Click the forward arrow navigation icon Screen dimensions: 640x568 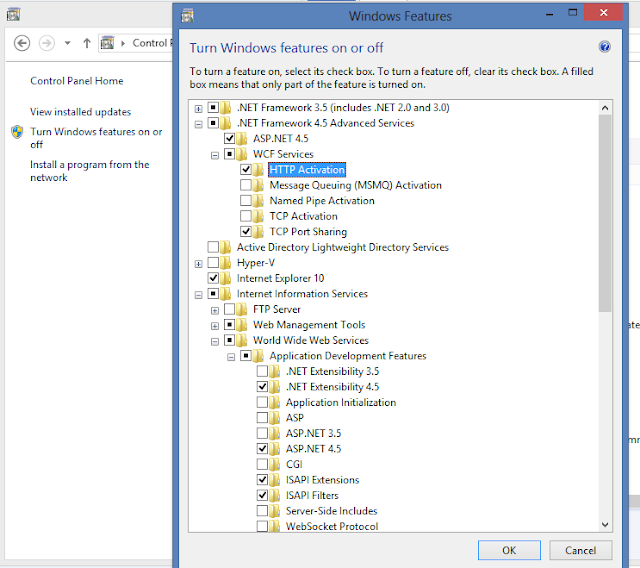(47, 43)
